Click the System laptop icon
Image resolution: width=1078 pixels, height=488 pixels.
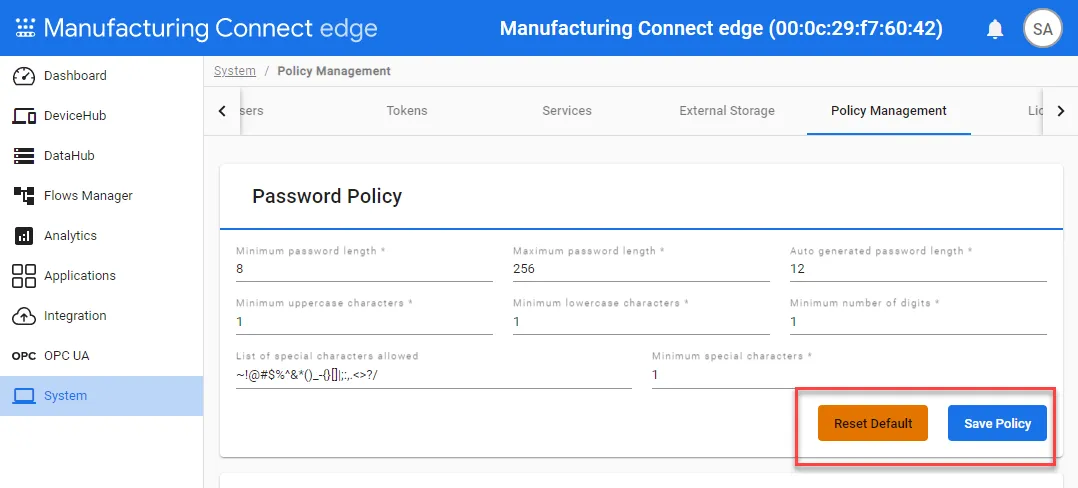click(x=24, y=396)
